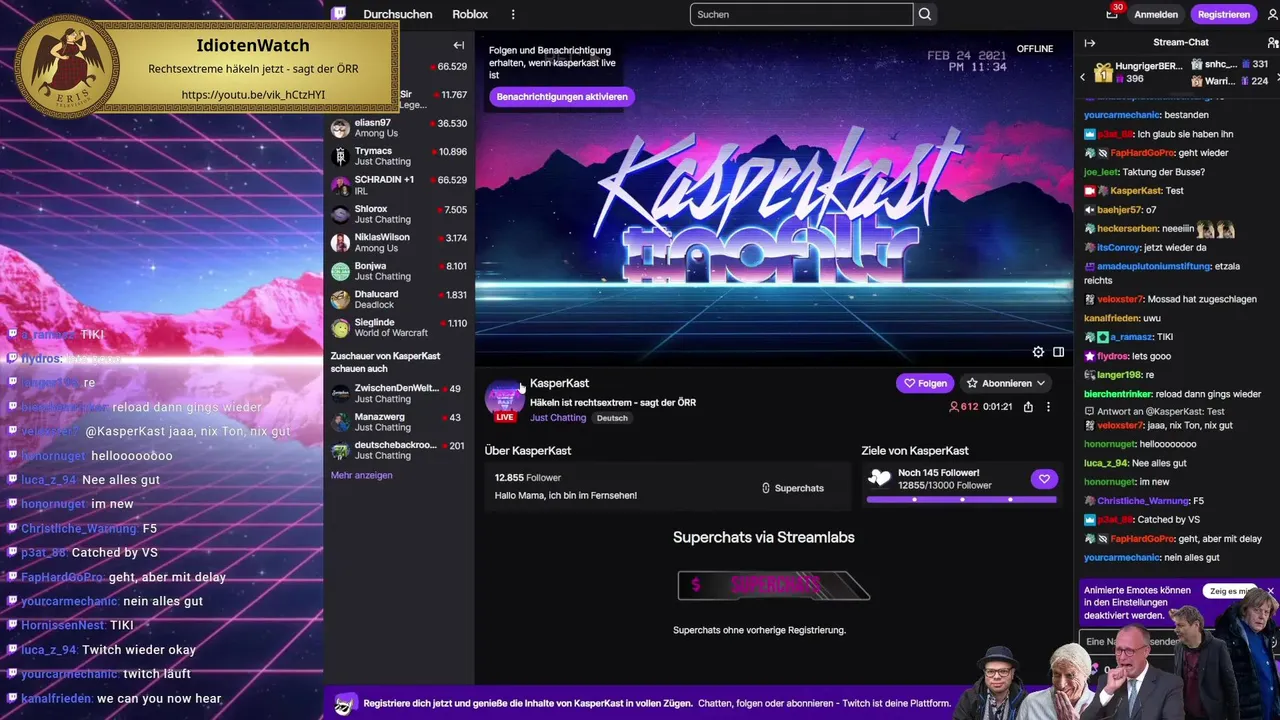Click the Benachrichtigungen aktivieren button

tap(562, 97)
